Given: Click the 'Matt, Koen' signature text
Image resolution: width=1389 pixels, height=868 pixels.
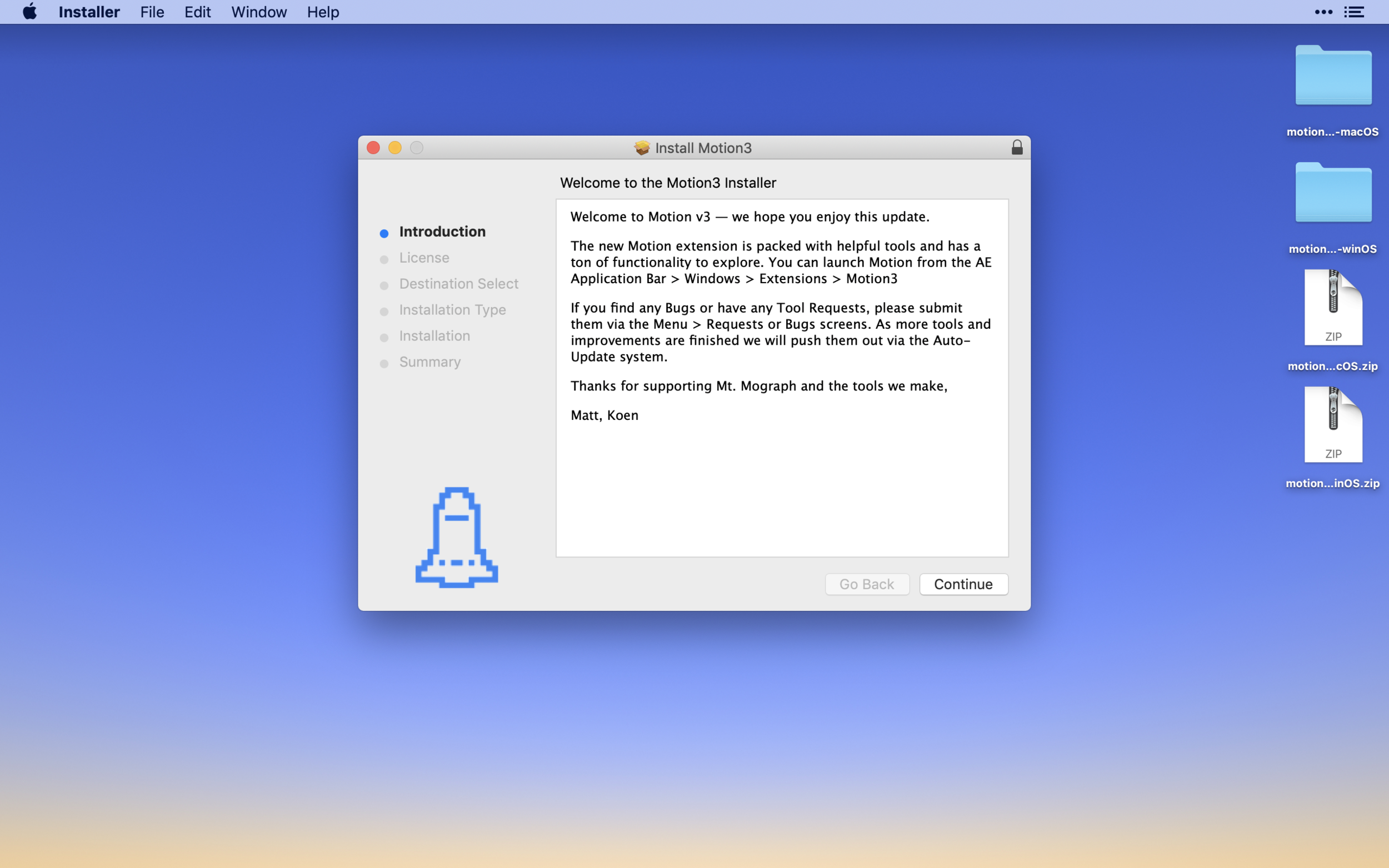Looking at the screenshot, I should click(604, 415).
